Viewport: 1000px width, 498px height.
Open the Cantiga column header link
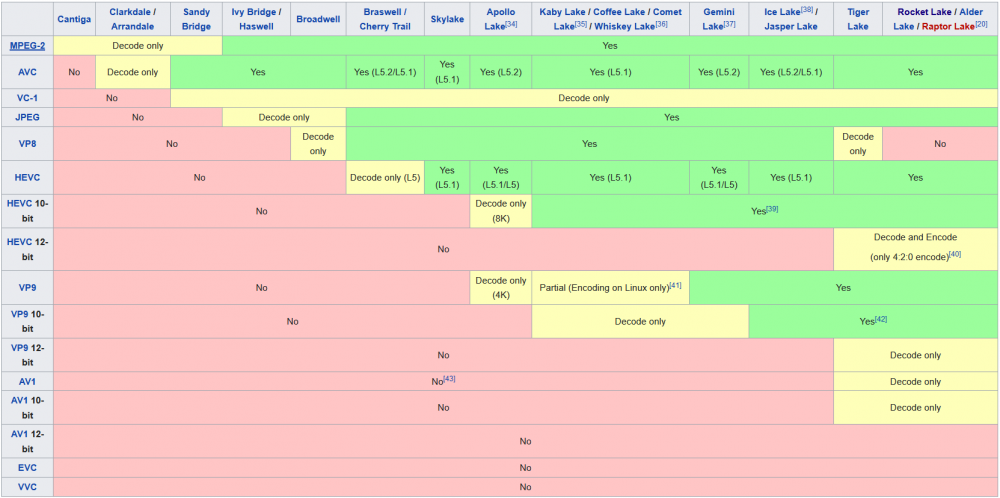tap(74, 19)
